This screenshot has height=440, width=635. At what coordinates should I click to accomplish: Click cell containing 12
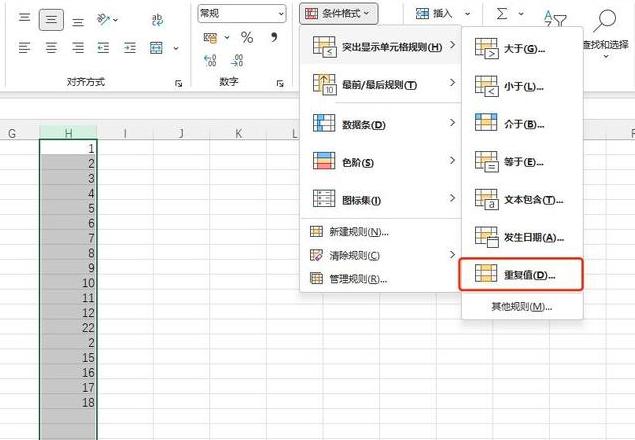pyautogui.click(x=68, y=312)
